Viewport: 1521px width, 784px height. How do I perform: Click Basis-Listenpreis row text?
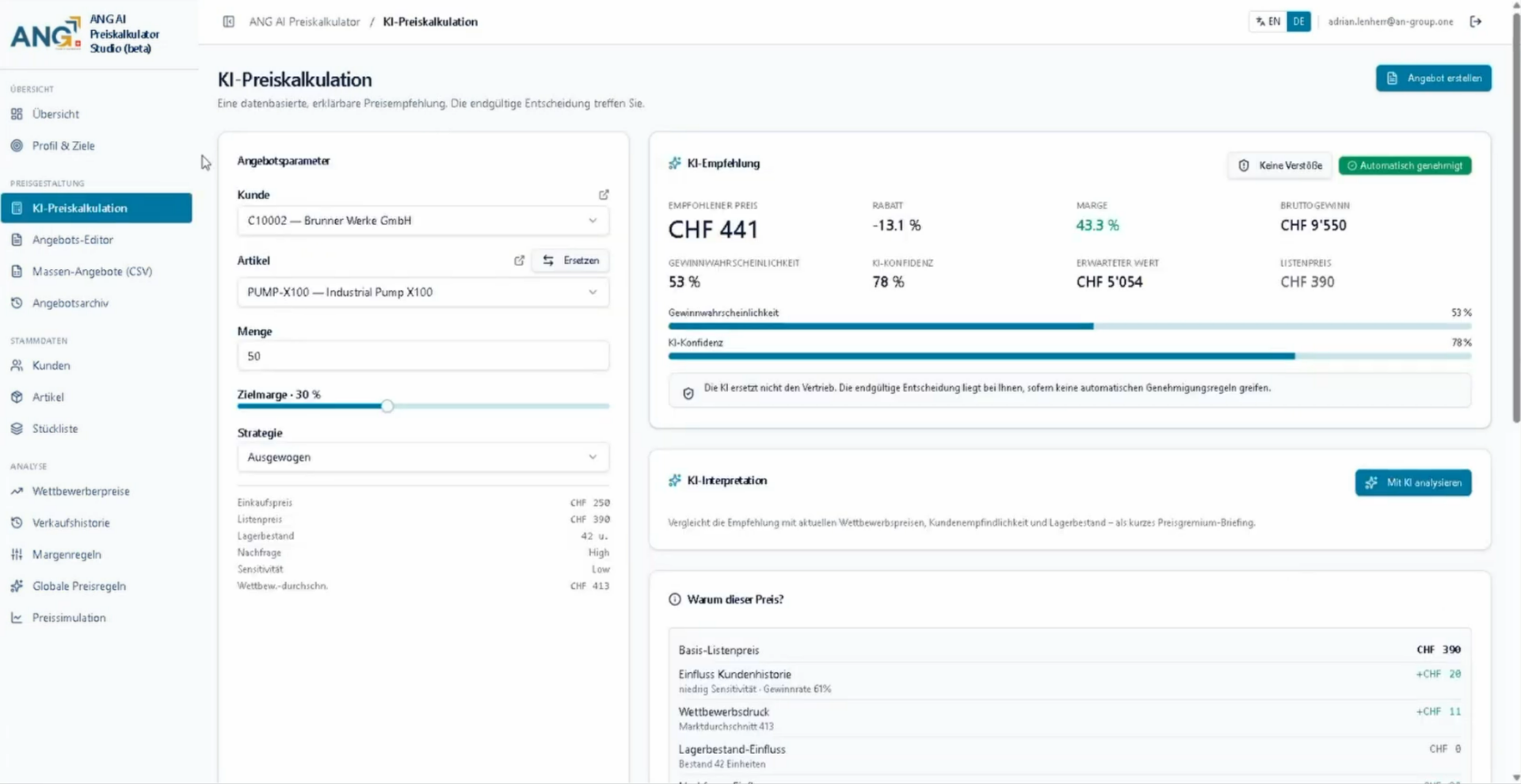719,650
